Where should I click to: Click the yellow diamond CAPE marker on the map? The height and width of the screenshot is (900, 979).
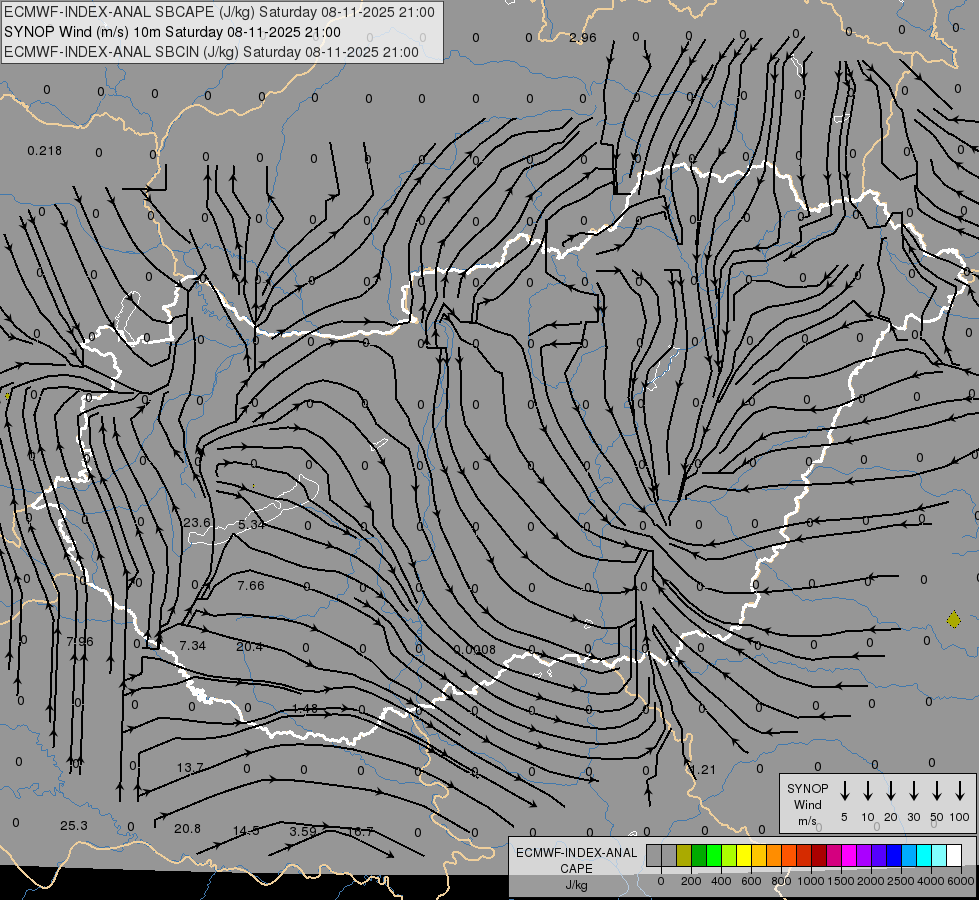[953, 620]
